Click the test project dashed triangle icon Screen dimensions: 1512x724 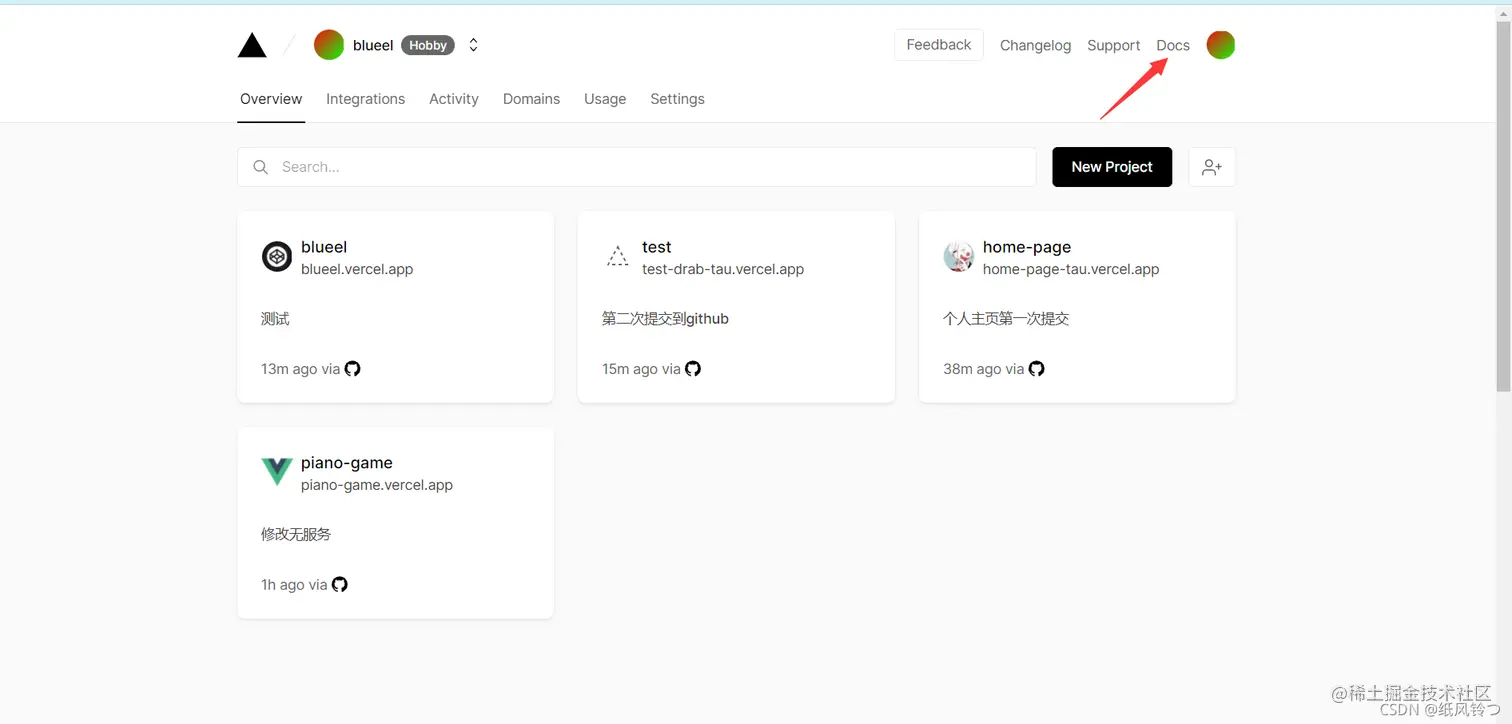click(617, 257)
